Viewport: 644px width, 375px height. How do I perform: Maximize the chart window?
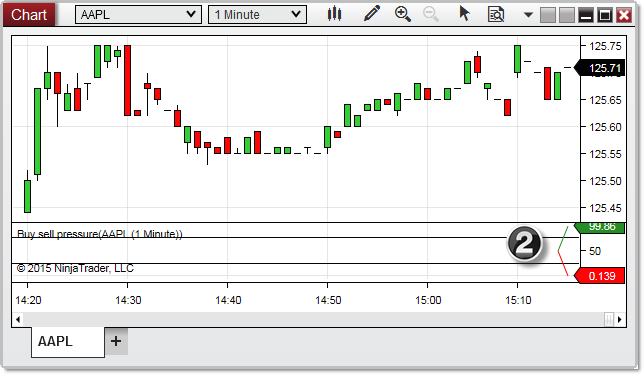(605, 15)
